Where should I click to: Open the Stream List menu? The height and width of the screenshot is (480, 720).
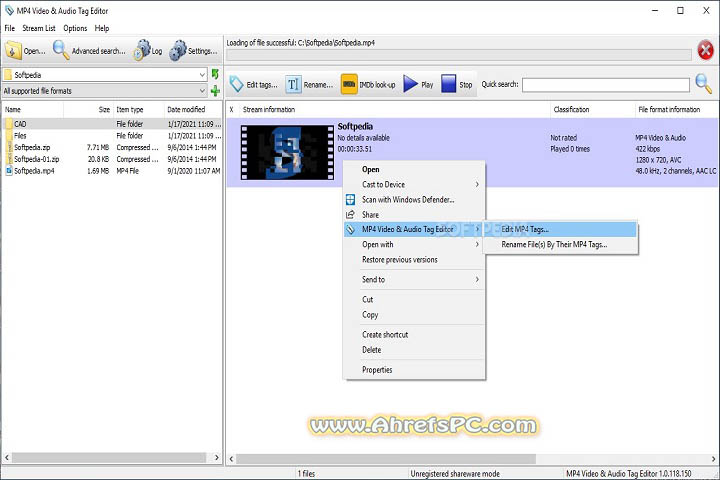pos(39,28)
